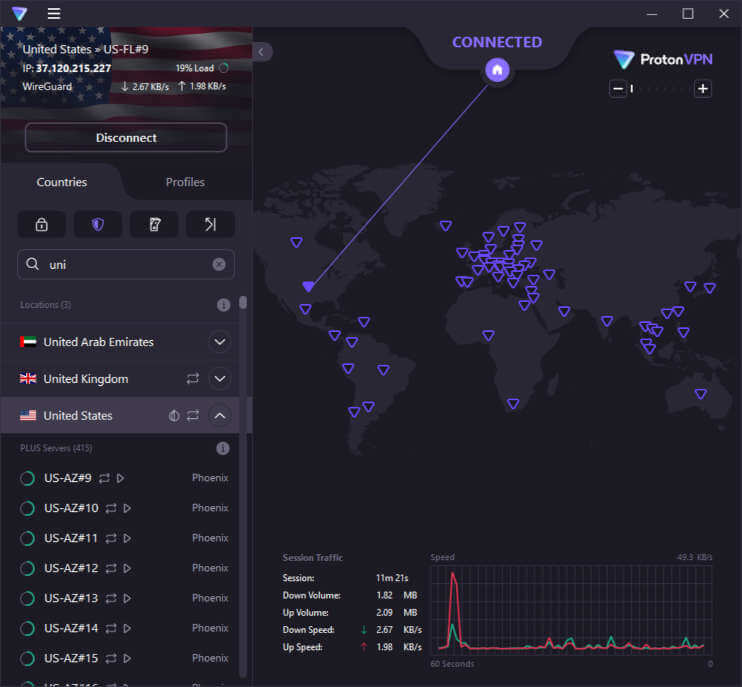This screenshot has width=742, height=687.
Task: Switch to the Countries tab
Action: pos(62,182)
